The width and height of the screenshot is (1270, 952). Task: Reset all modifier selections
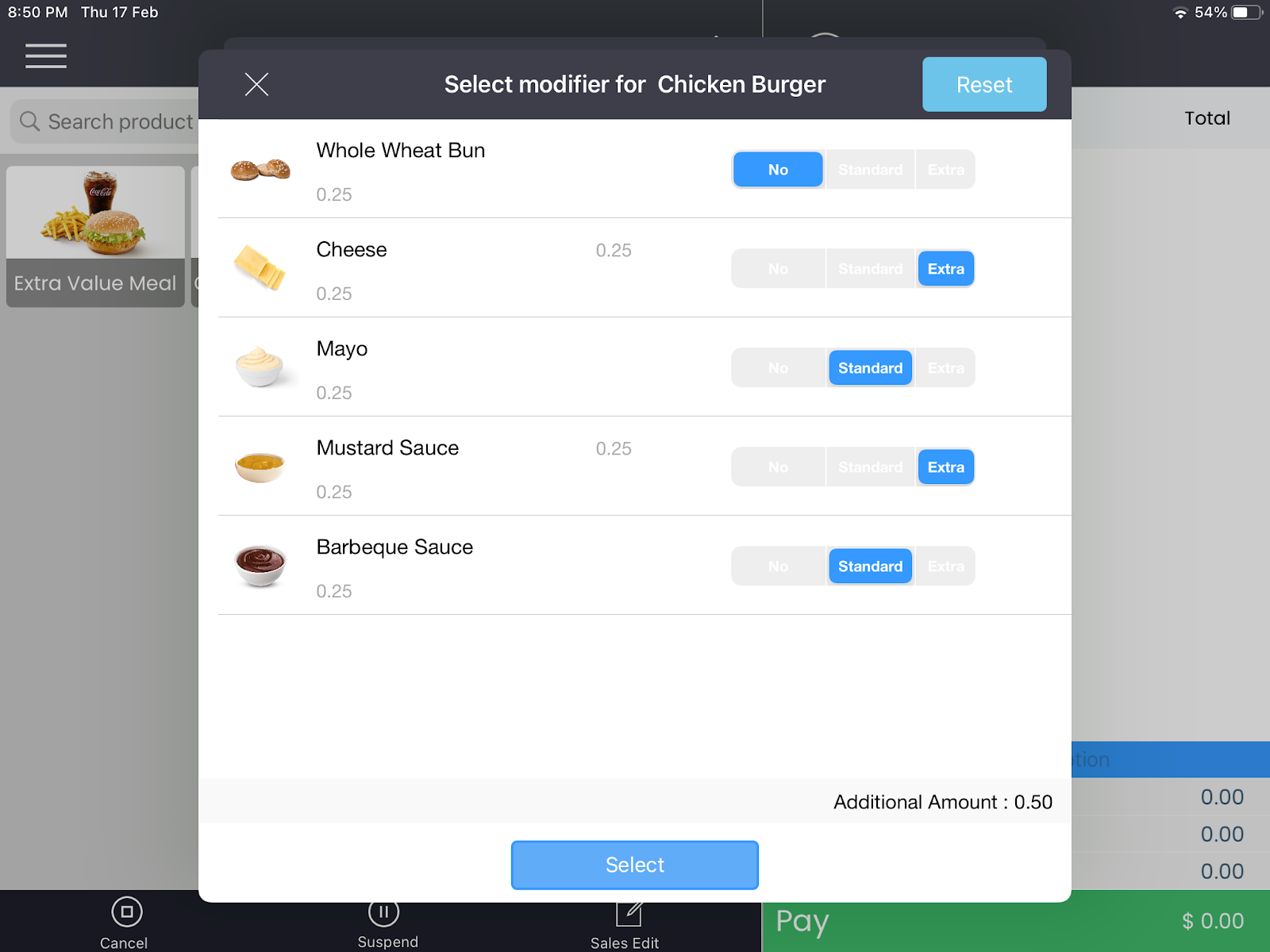click(x=984, y=85)
